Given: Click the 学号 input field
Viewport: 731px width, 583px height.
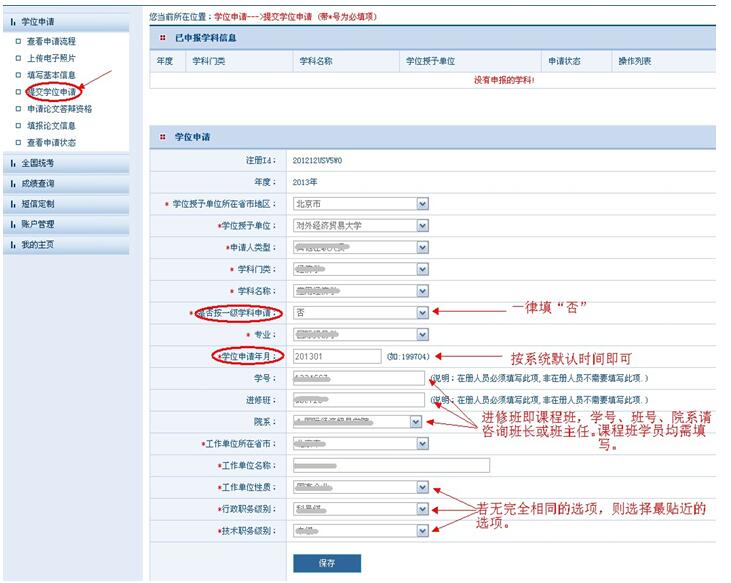Looking at the screenshot, I should (x=359, y=378).
